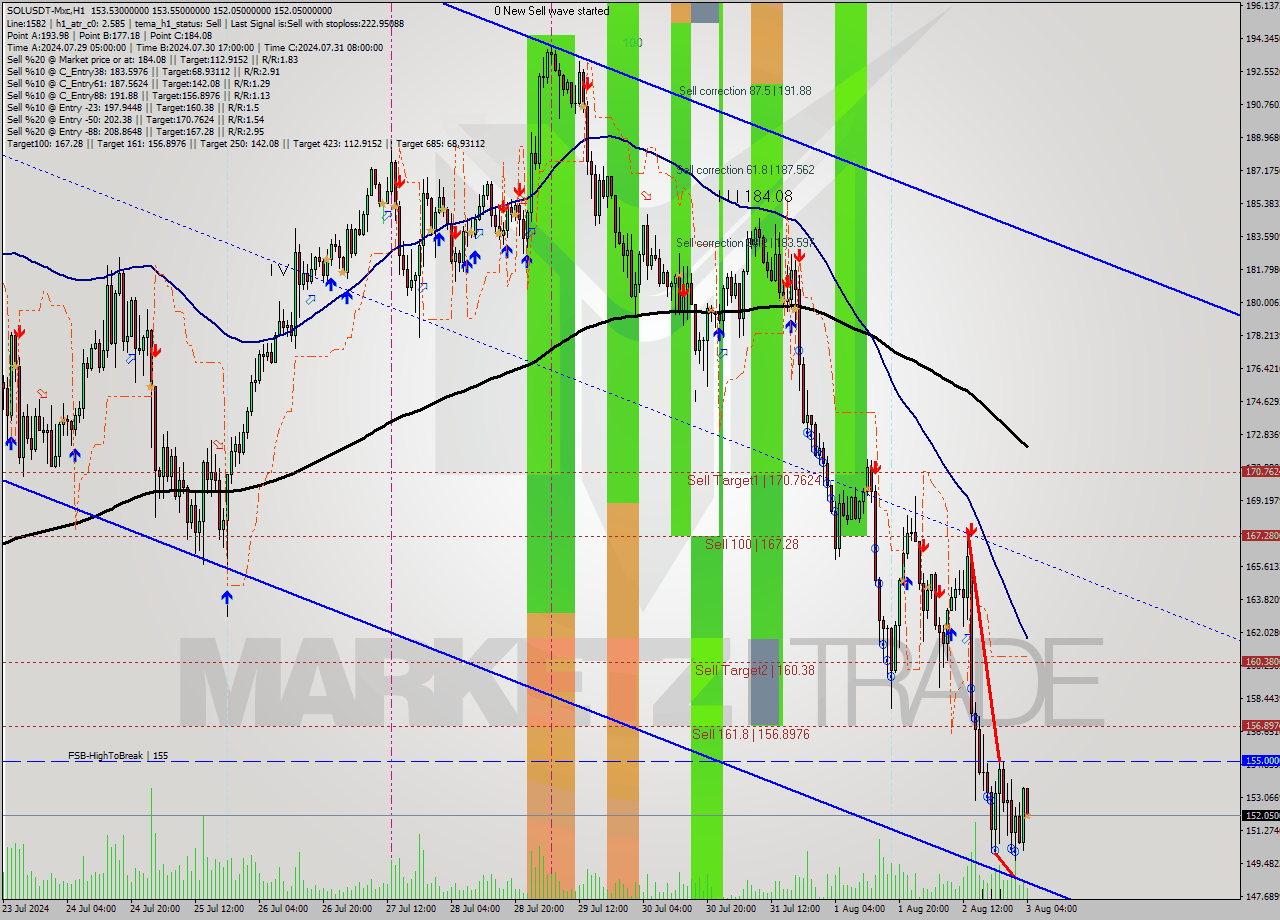
Task: Click the 149.482 value on the price scale
Action: (1261, 864)
